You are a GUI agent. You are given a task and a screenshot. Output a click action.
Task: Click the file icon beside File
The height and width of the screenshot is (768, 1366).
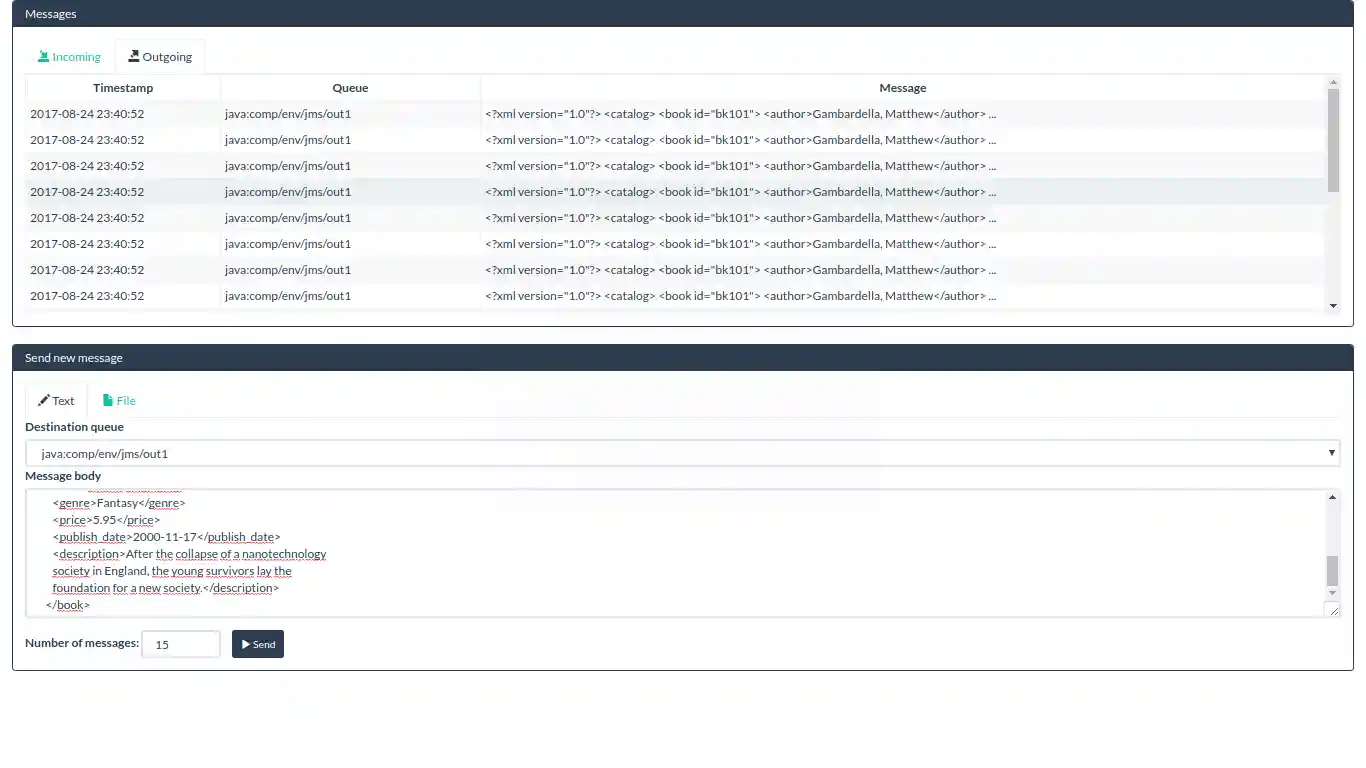tap(107, 399)
